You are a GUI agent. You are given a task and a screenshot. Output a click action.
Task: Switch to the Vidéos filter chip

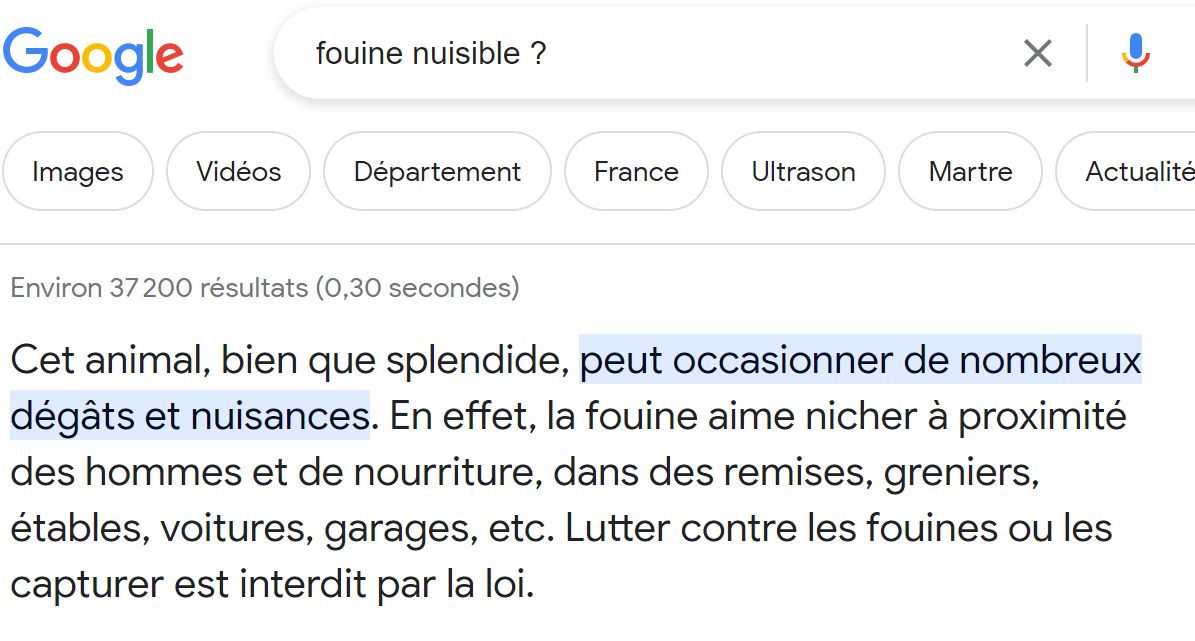pos(238,171)
